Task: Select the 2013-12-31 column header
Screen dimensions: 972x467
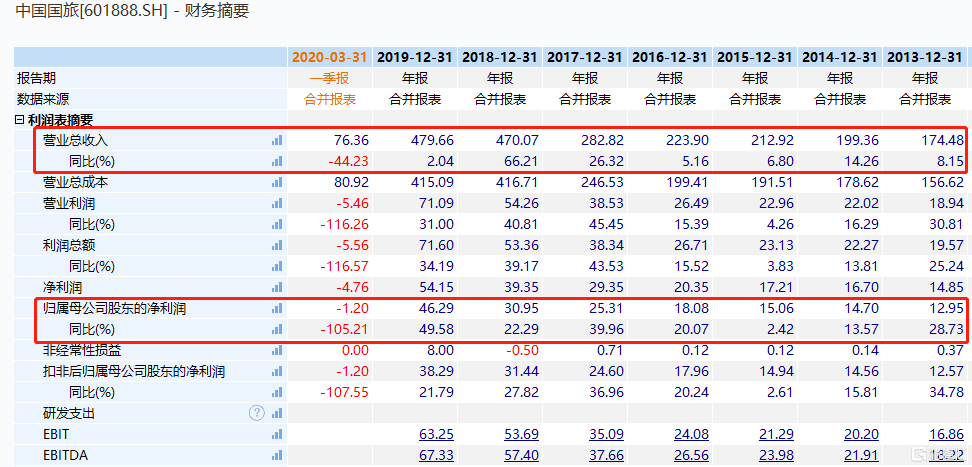Action: point(925,57)
